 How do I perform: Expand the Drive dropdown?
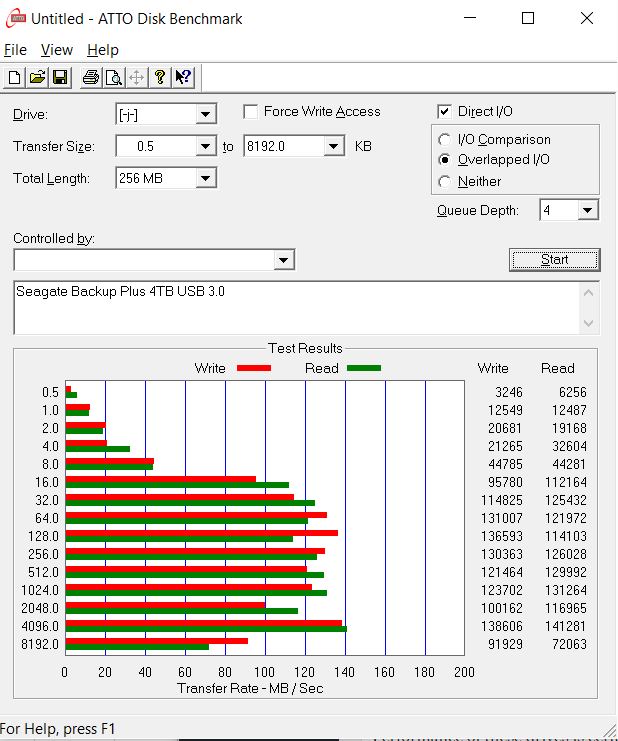(x=206, y=114)
